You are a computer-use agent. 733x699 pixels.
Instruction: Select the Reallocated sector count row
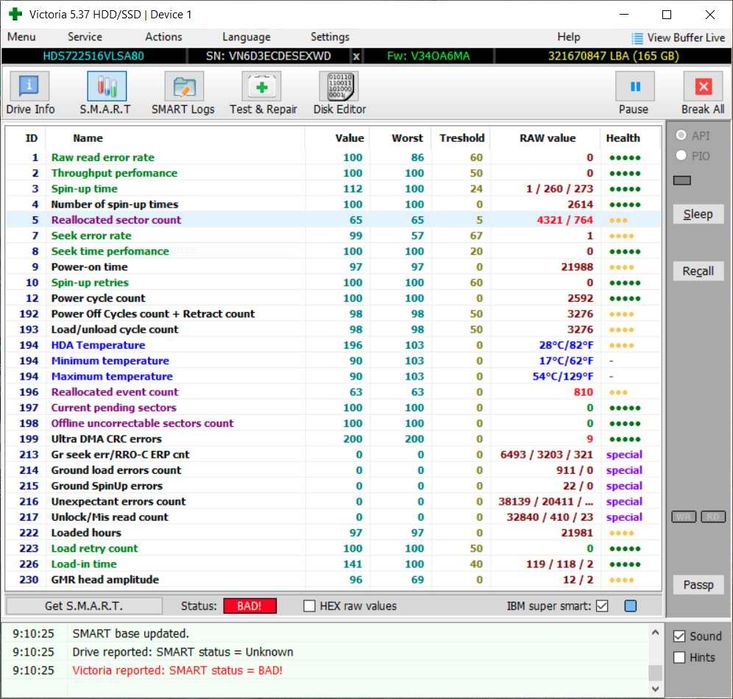333,220
